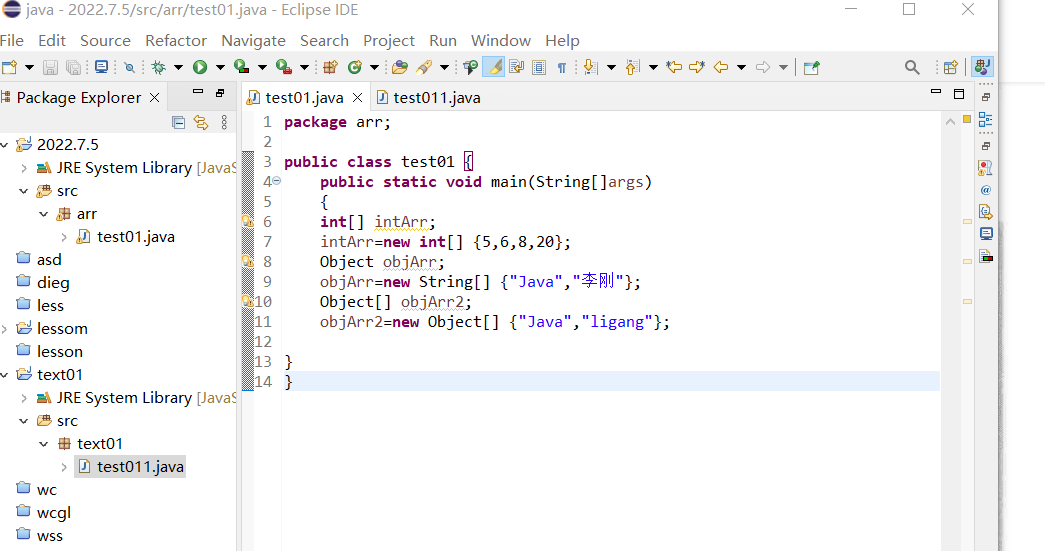Open the Navigate menu
This screenshot has height=551, width=1045.
pos(253,41)
